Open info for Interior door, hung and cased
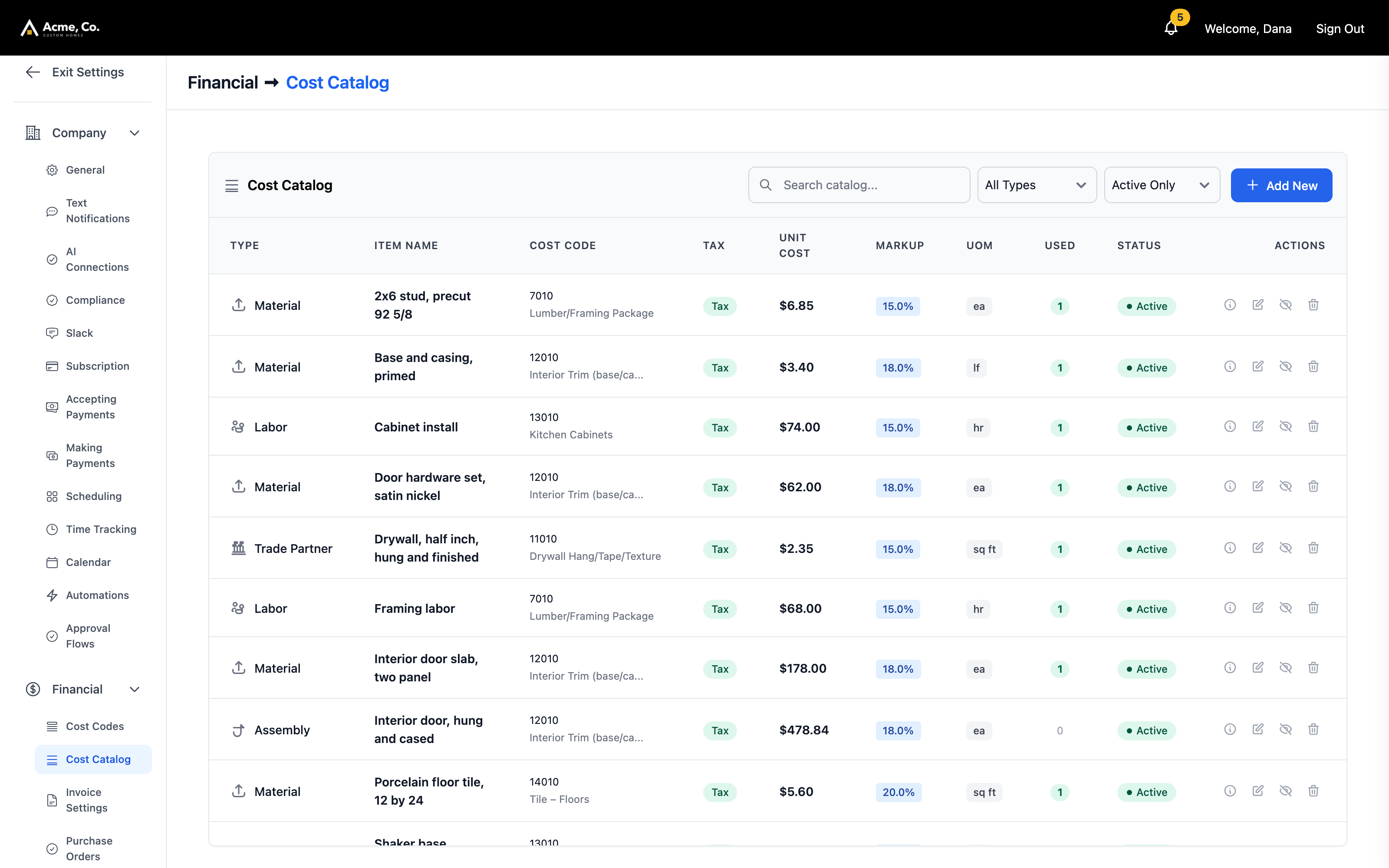The image size is (1389, 868). (1230, 730)
